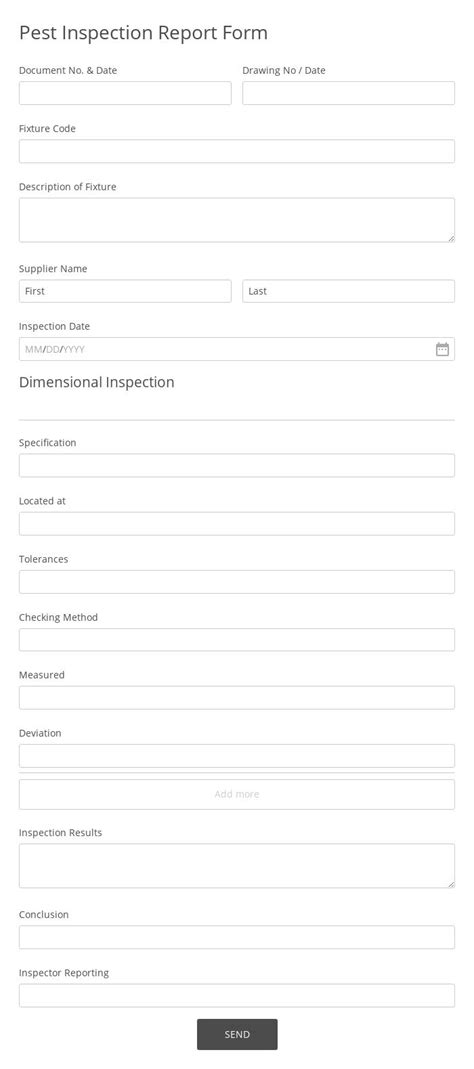Select the Specification input box
This screenshot has height=1069, width=474.
tap(237, 466)
